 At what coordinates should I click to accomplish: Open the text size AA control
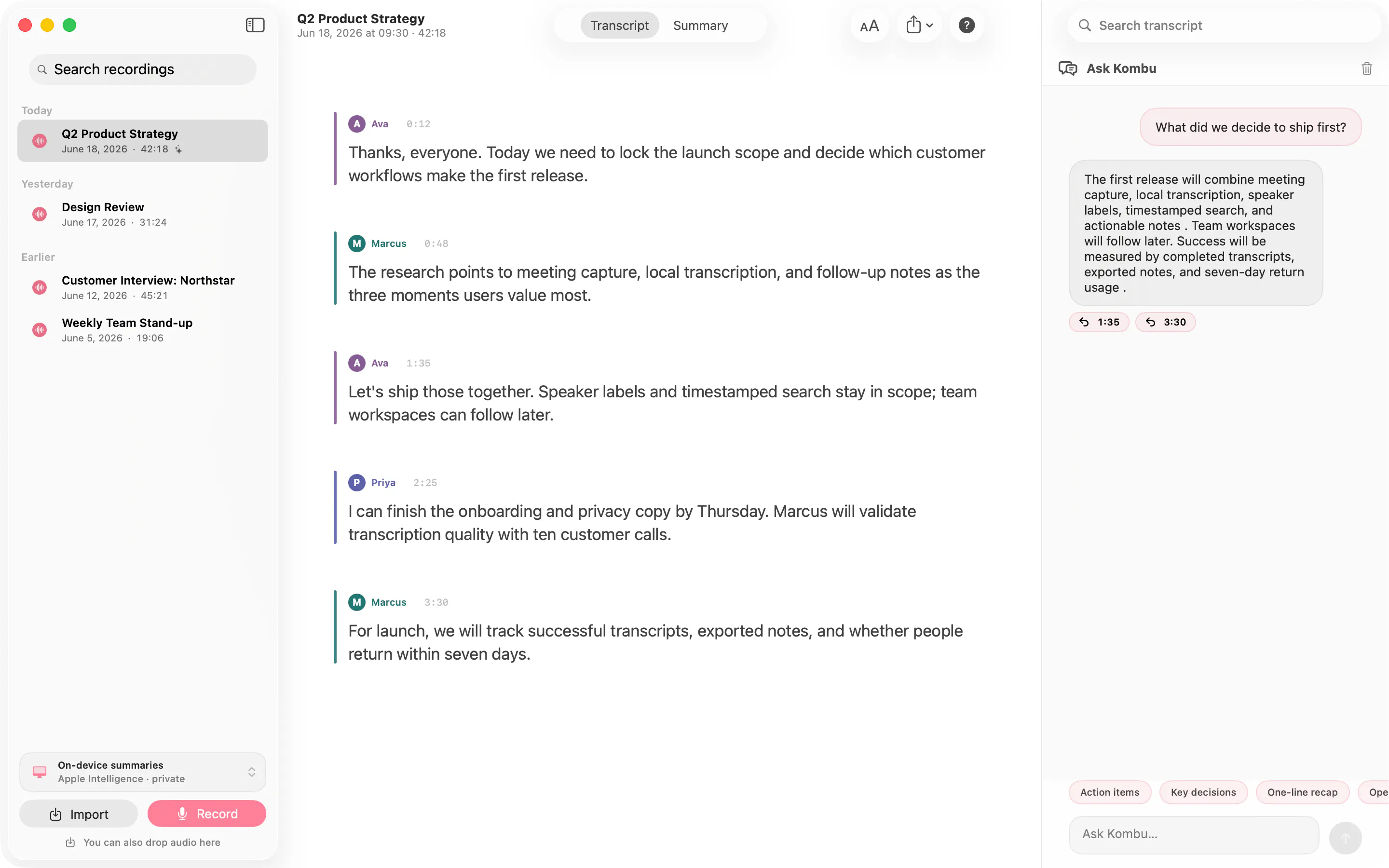pyautogui.click(x=869, y=26)
